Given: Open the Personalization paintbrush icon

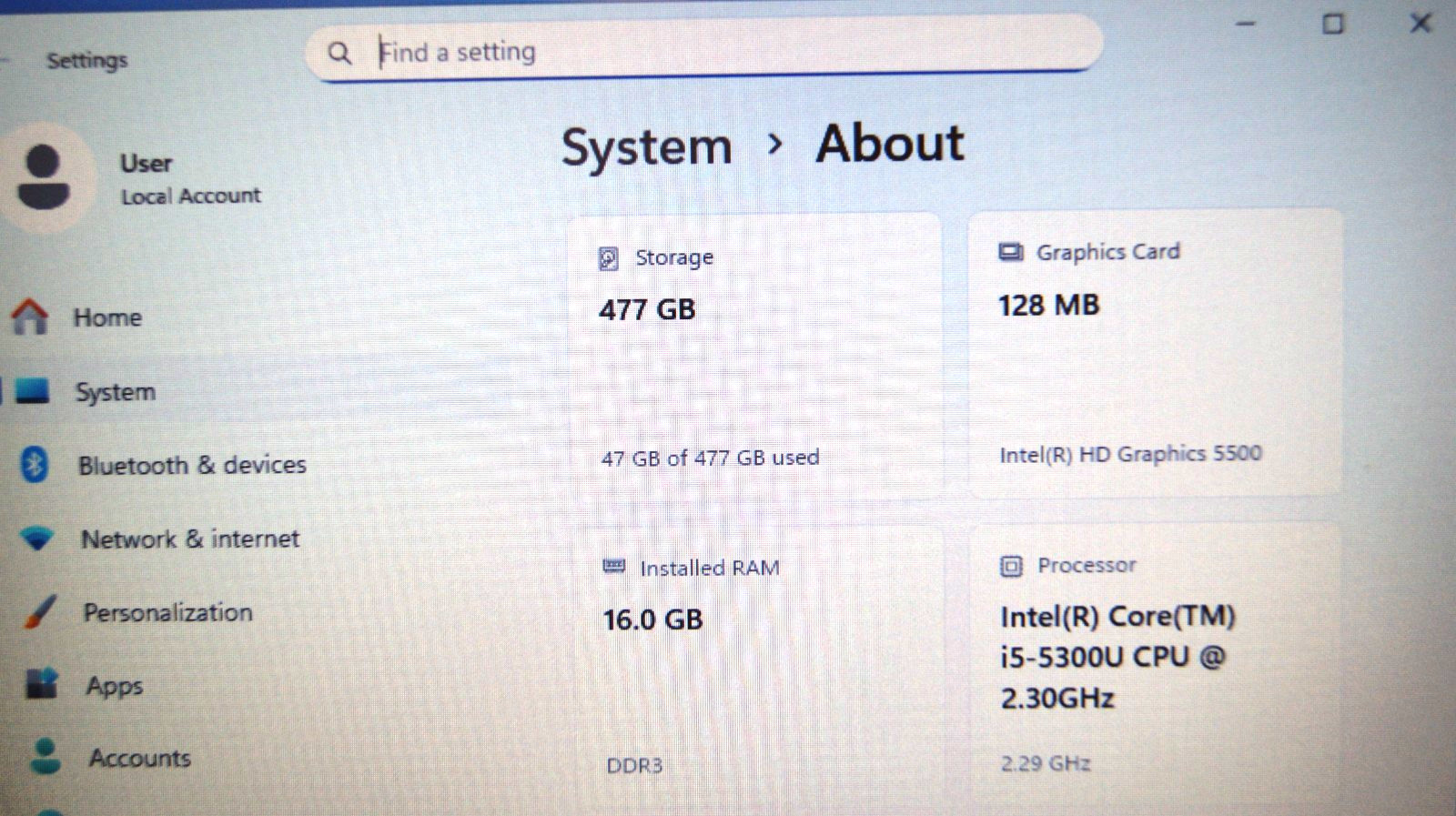Looking at the screenshot, I should pyautogui.click(x=39, y=612).
